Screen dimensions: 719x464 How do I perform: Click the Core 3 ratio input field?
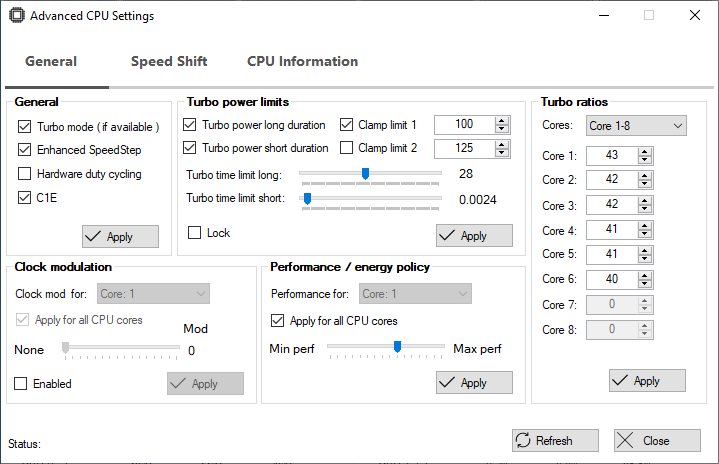click(x=611, y=205)
